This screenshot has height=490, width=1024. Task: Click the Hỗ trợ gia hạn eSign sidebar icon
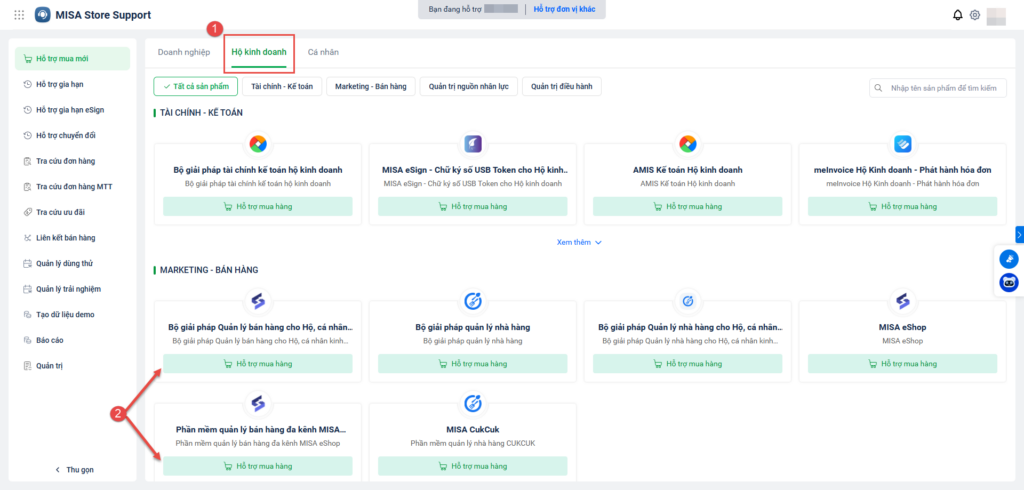click(27, 110)
